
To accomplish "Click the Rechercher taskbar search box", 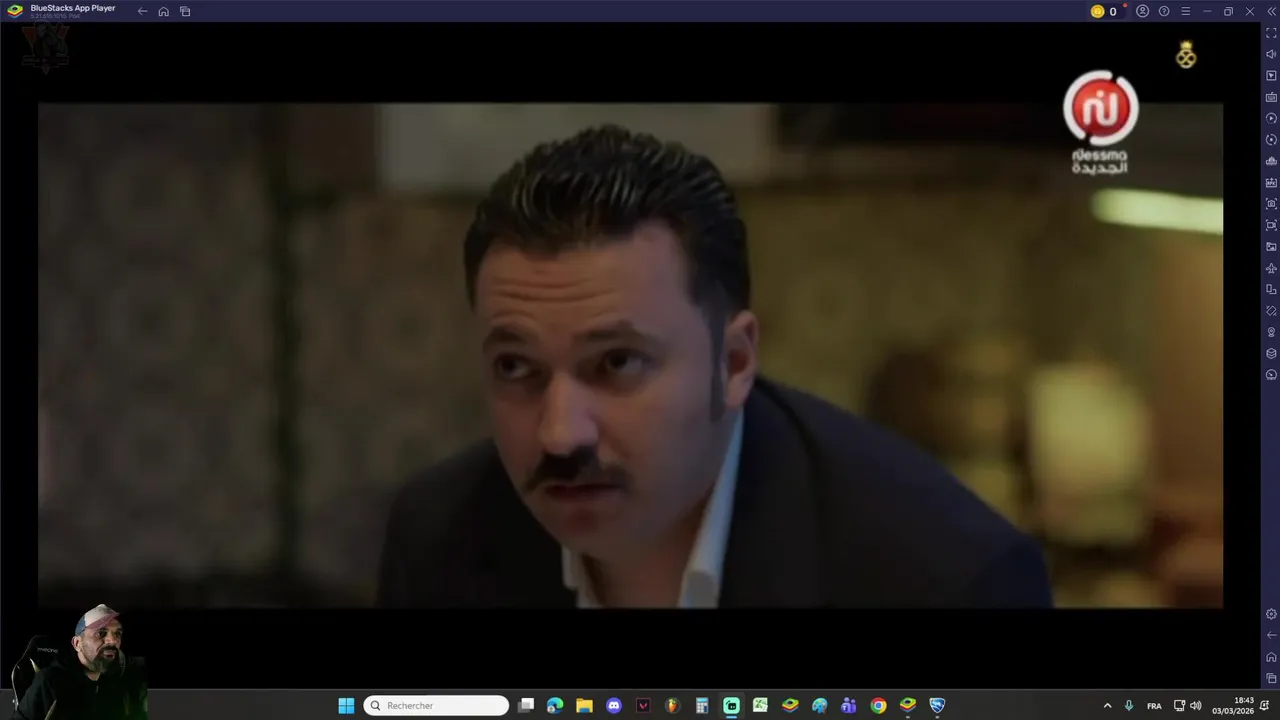I will (x=436, y=706).
